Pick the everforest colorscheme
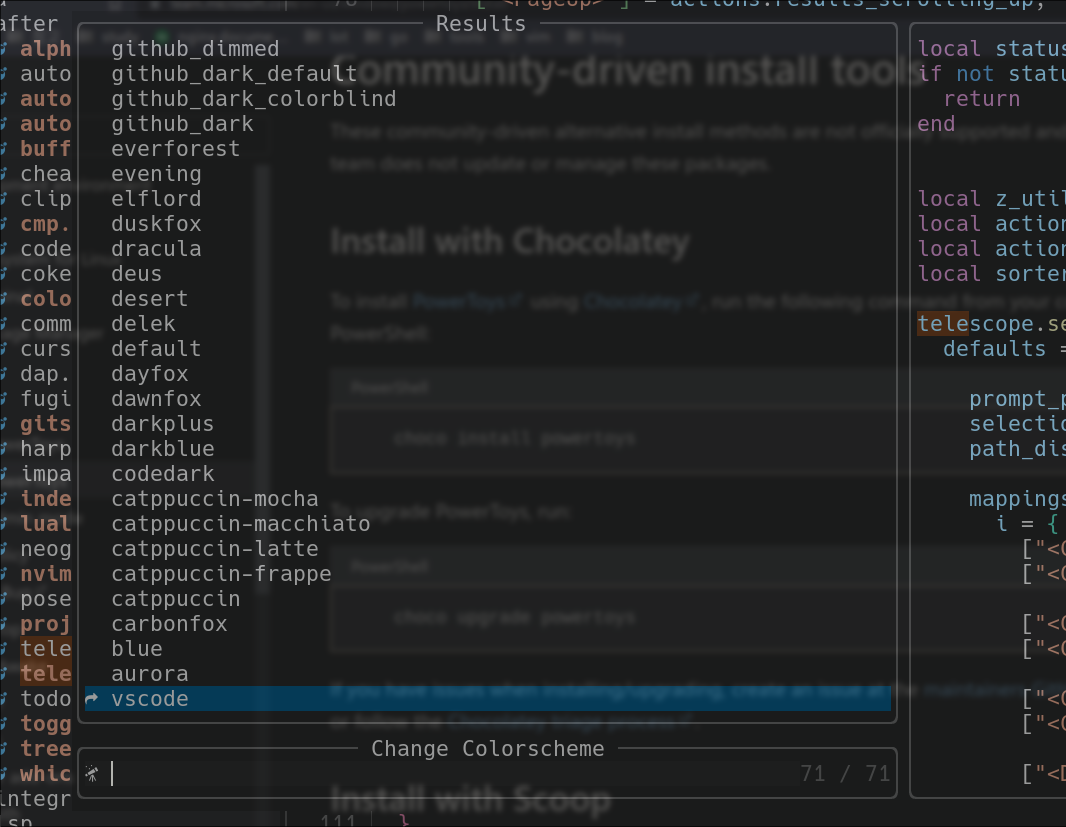 (175, 148)
